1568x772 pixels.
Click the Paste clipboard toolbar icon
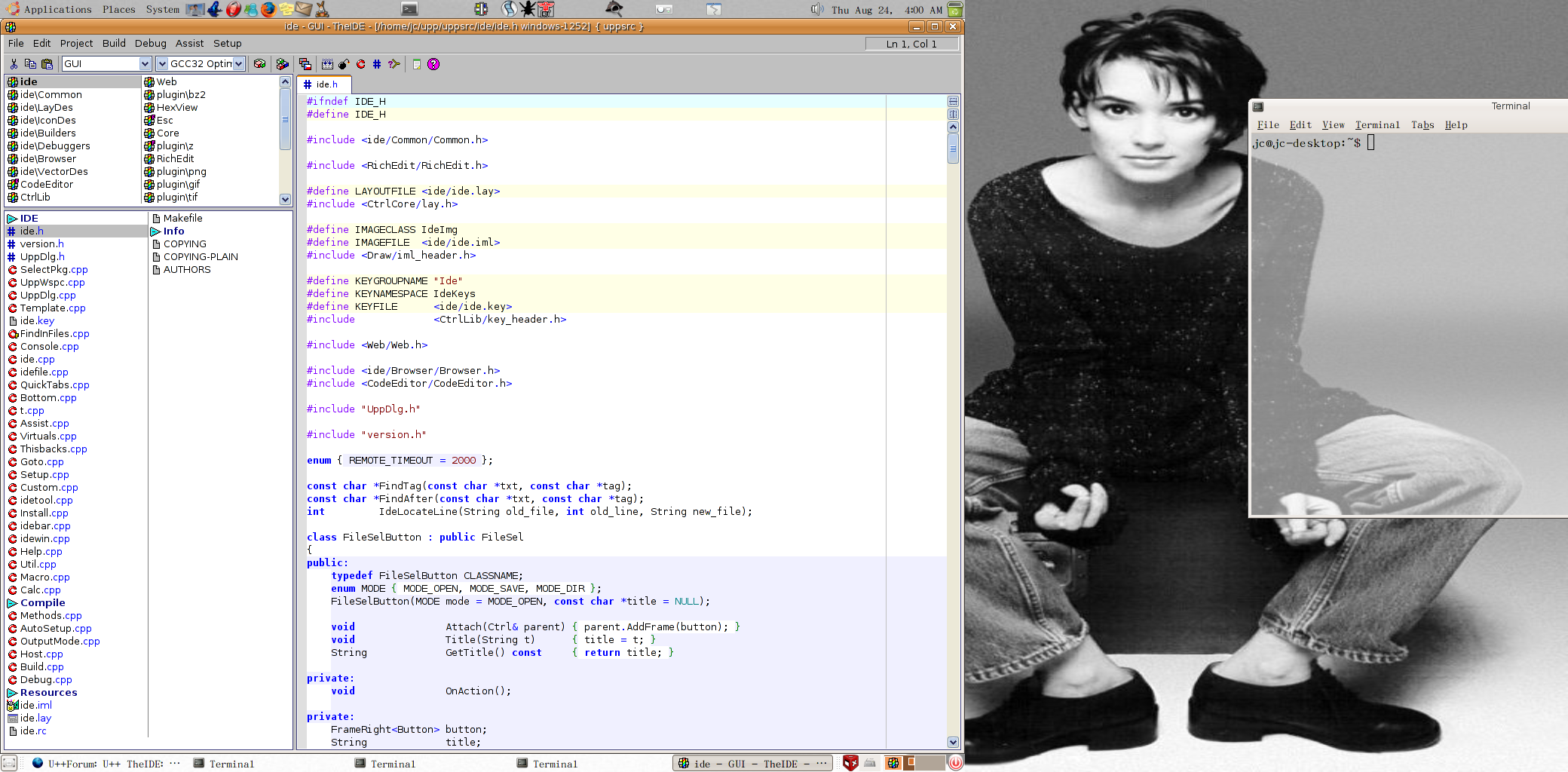coord(47,64)
